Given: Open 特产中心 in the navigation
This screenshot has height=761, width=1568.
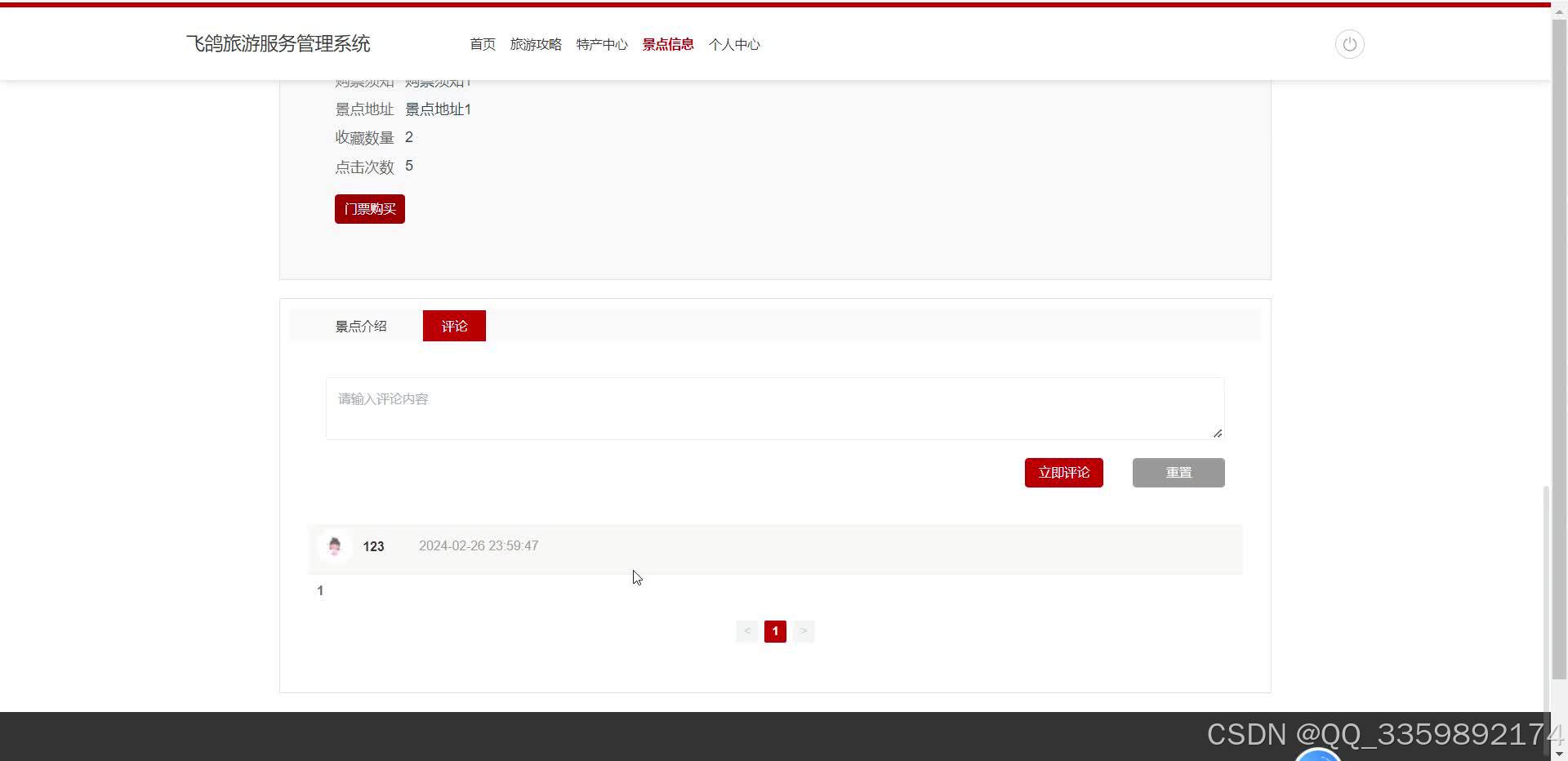Looking at the screenshot, I should [602, 44].
